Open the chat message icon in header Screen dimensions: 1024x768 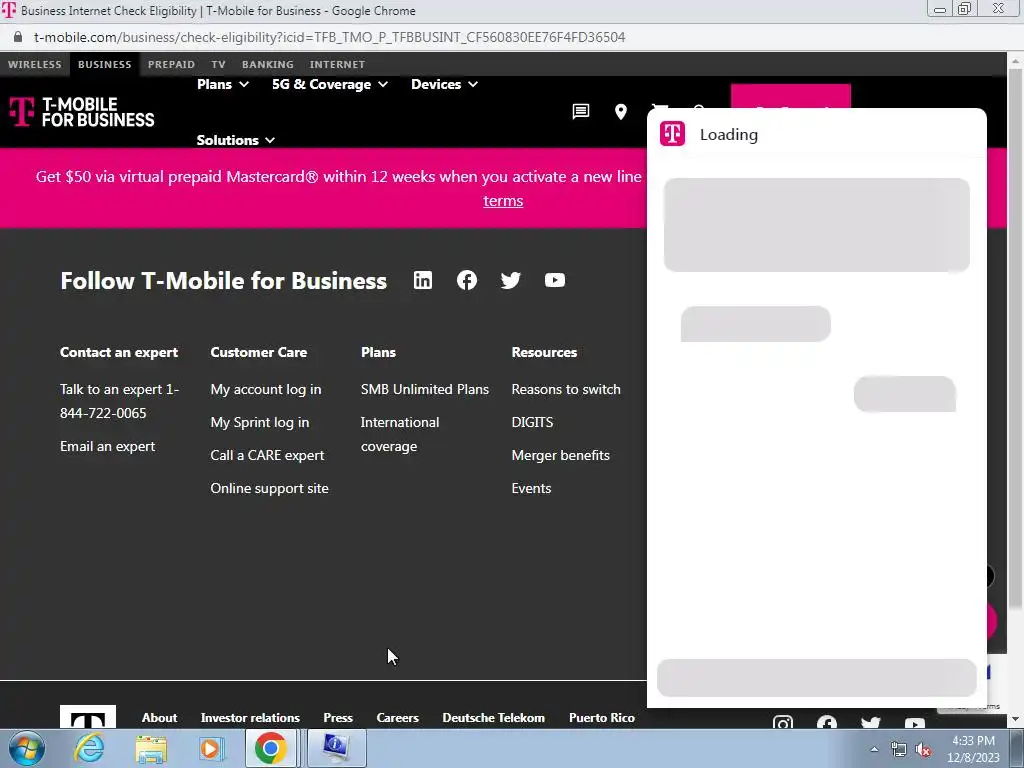coord(581,112)
